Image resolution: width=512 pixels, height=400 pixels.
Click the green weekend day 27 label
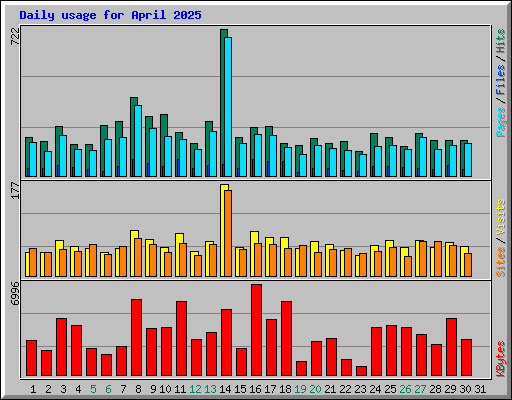pos(420,389)
